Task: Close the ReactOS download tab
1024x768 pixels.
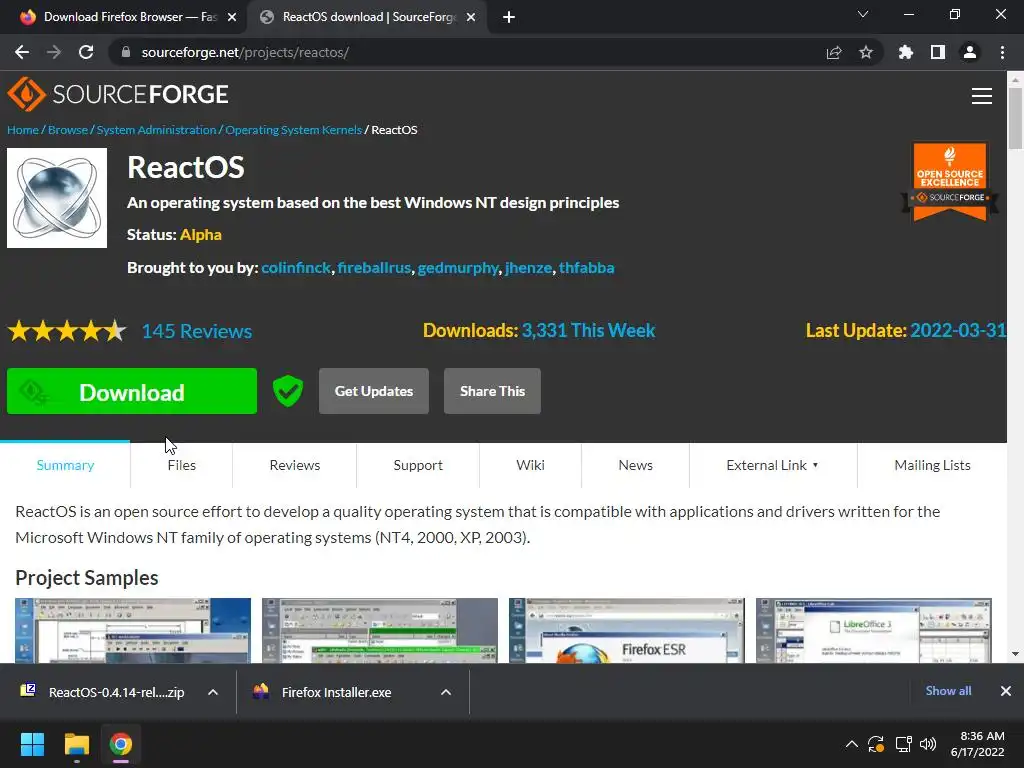Action: 471,17
